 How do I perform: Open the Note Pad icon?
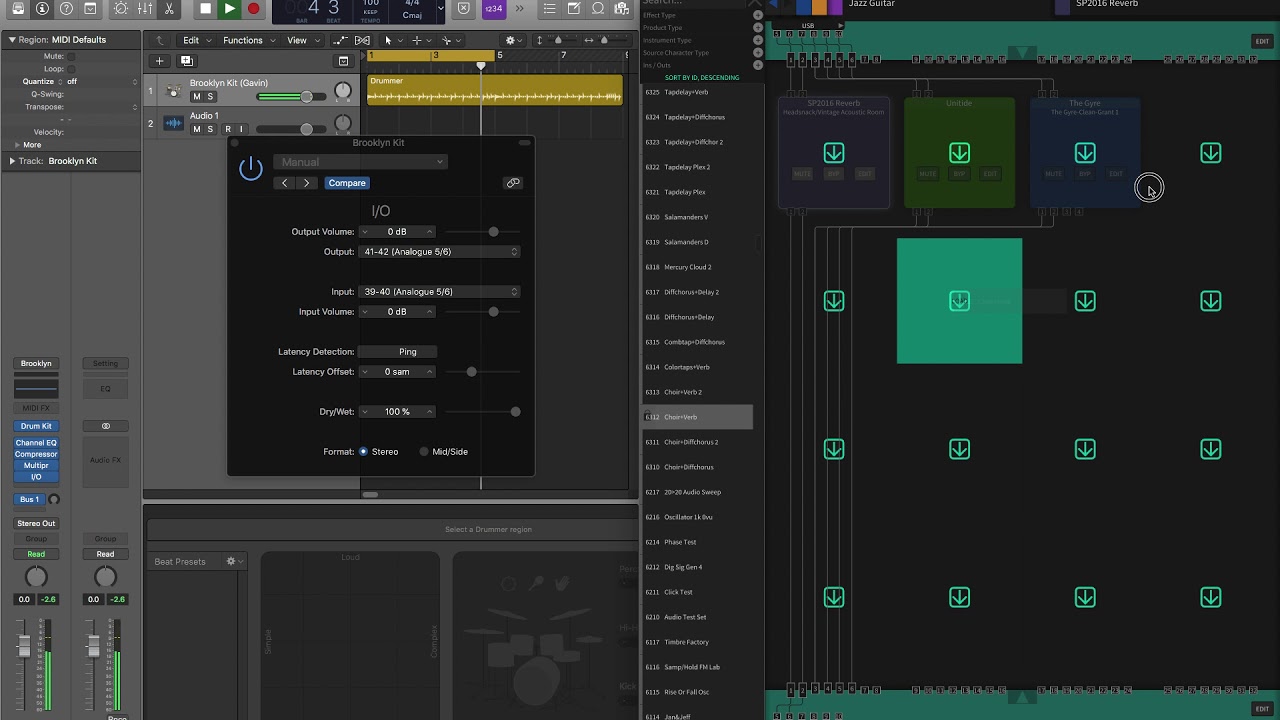coord(574,9)
